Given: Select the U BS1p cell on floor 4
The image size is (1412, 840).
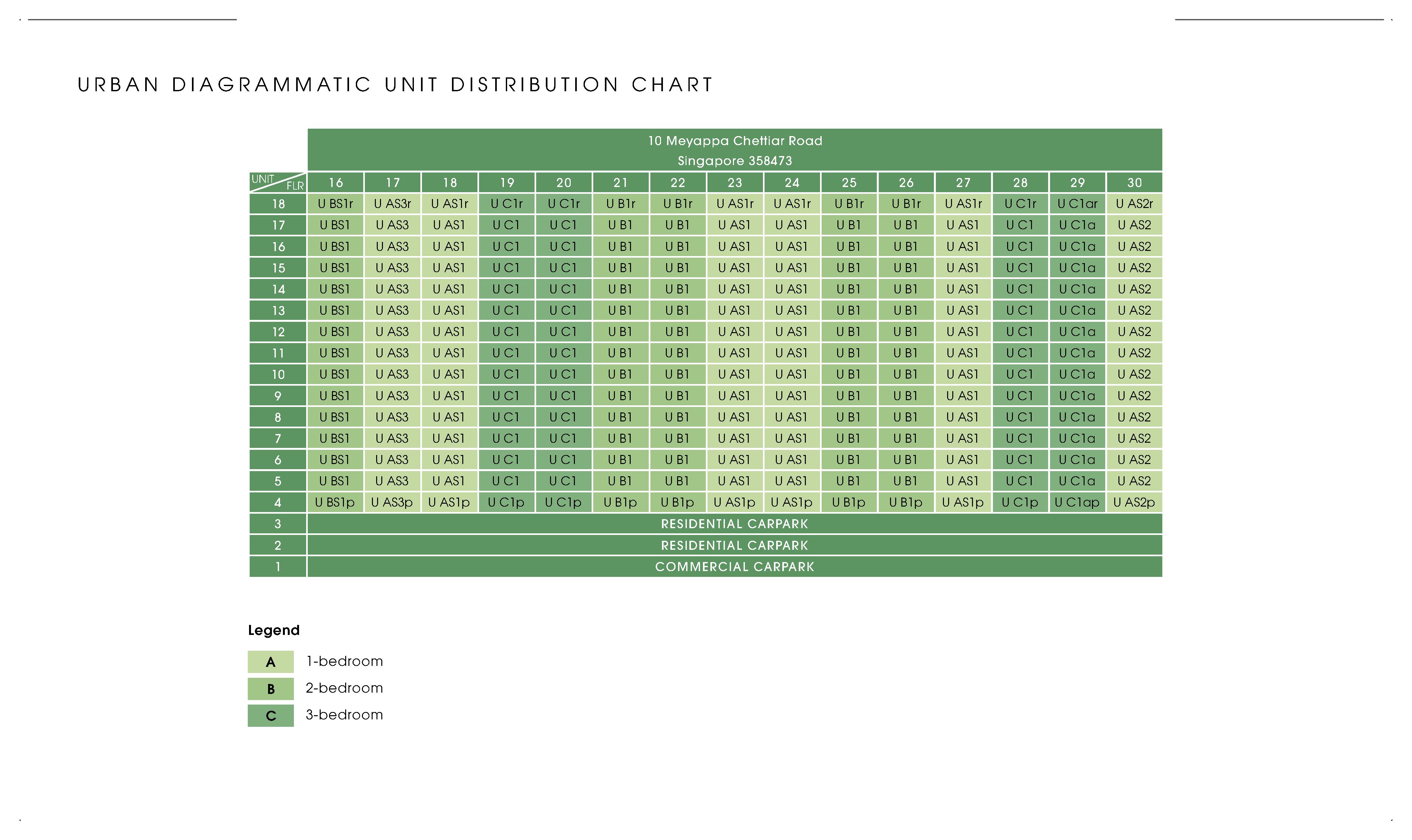Looking at the screenshot, I should click(336, 502).
